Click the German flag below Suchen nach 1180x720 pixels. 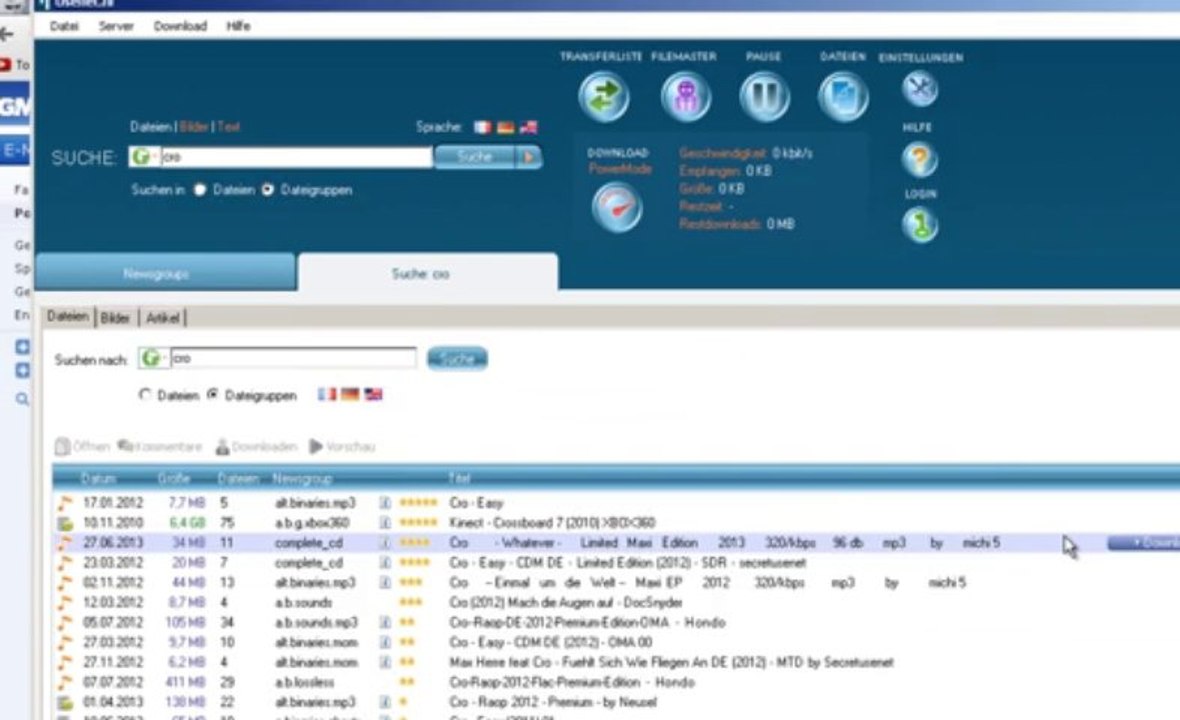(350, 394)
